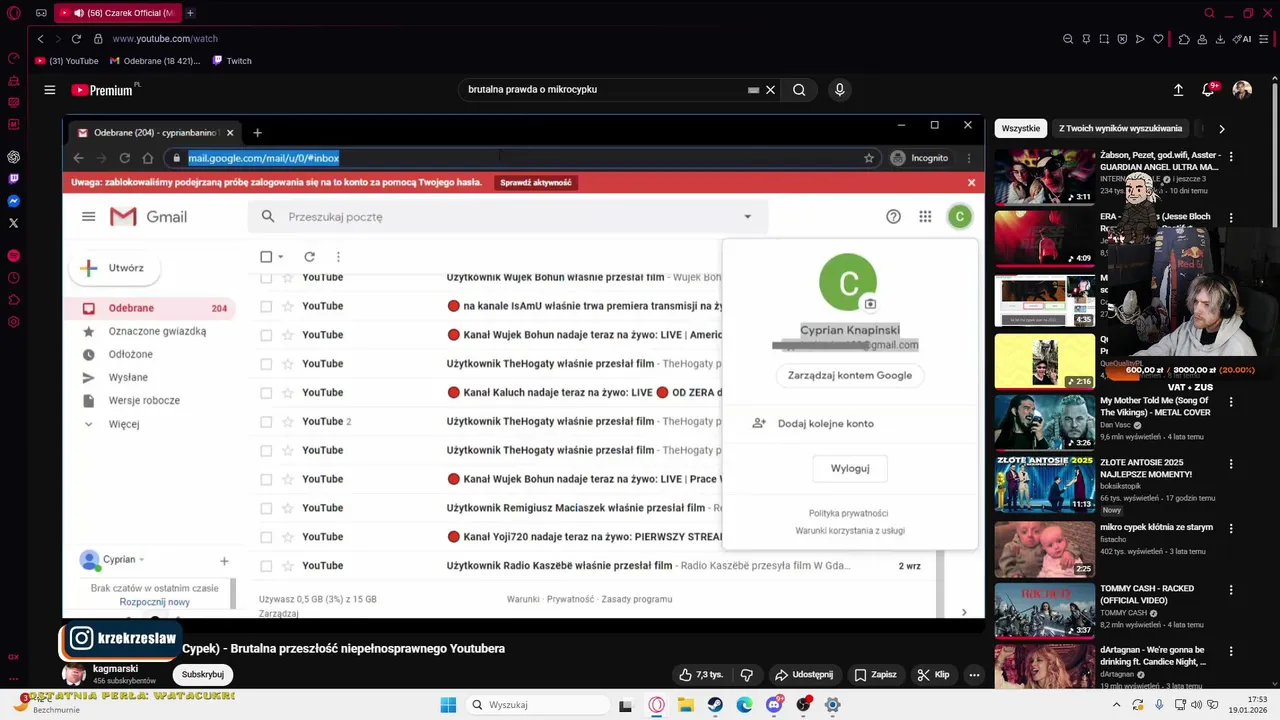Open File Explorer from taskbar

click(x=686, y=705)
